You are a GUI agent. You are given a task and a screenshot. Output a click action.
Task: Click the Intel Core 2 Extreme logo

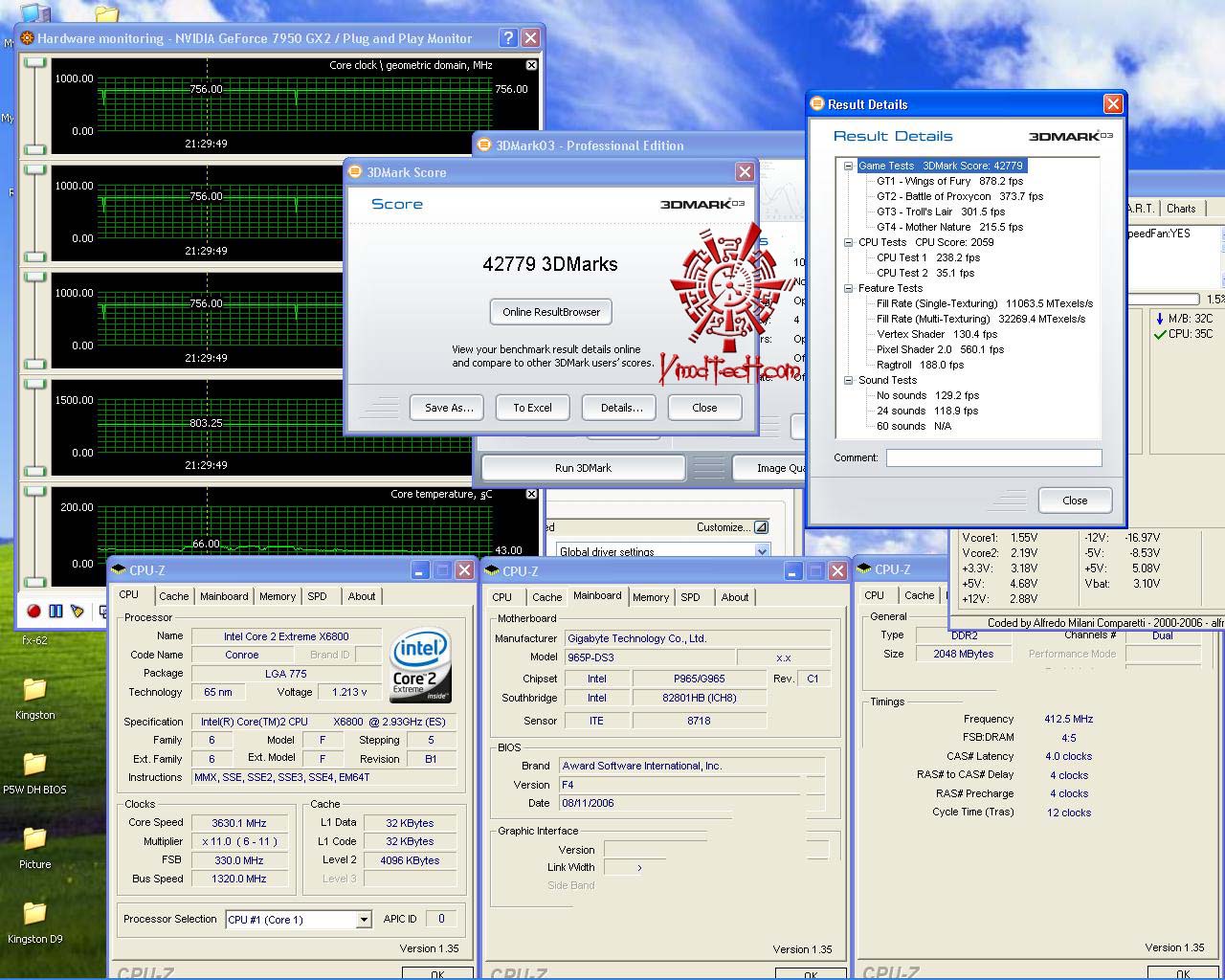click(421, 666)
